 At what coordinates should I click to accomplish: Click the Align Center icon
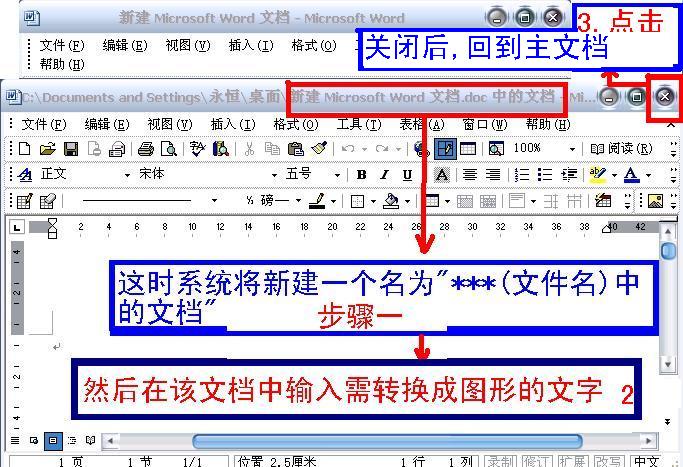pos(469,174)
